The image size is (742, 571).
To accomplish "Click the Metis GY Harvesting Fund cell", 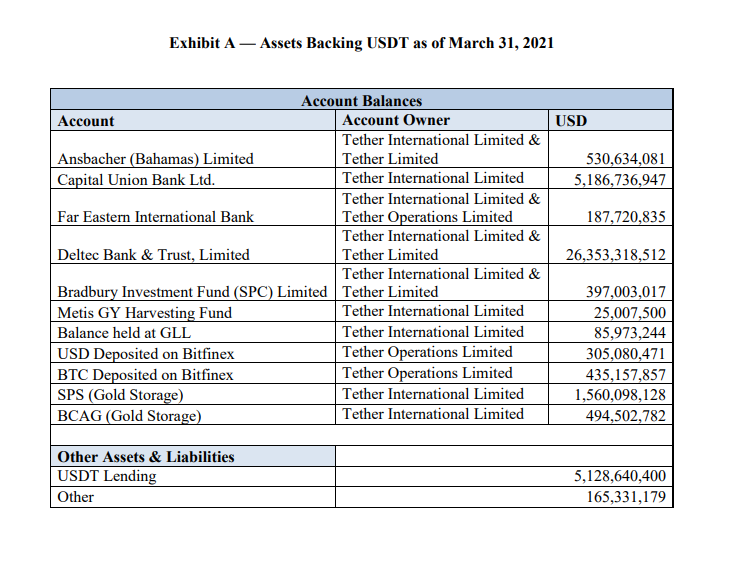I will [x=144, y=312].
